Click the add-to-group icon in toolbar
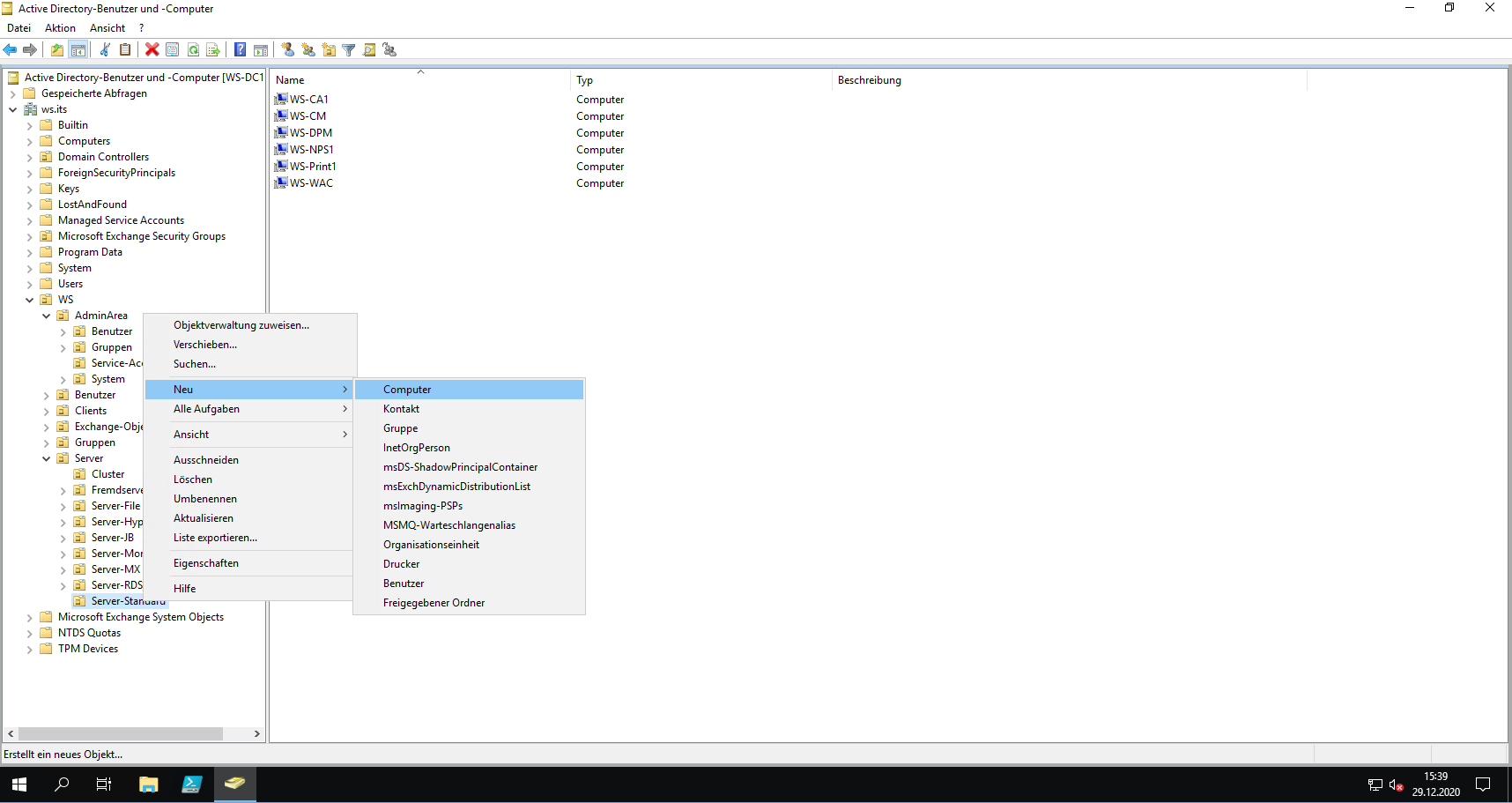Viewport: 1512px width, 803px height. coord(389,50)
